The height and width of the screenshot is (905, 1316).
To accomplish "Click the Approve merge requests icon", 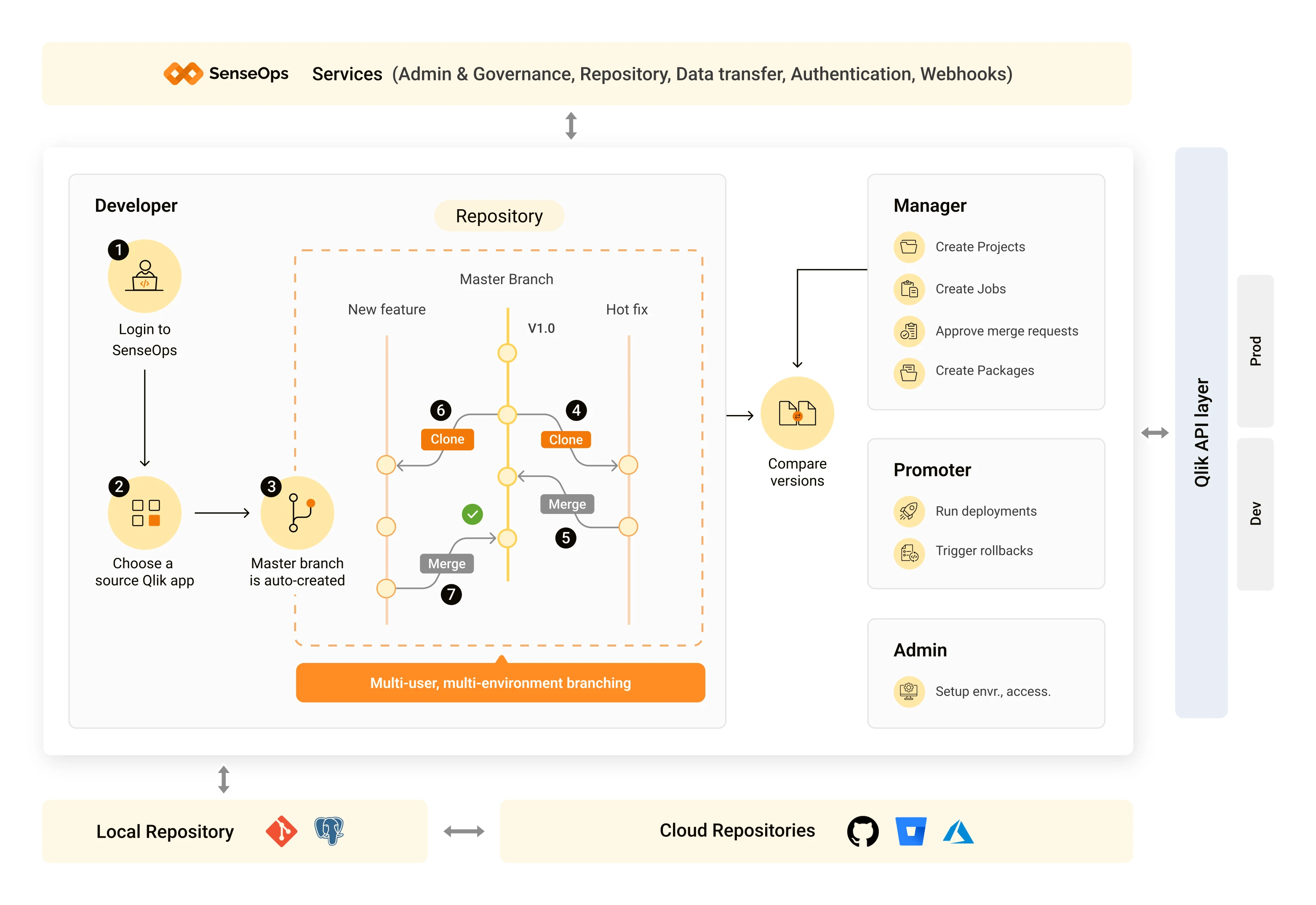I will coord(909,331).
